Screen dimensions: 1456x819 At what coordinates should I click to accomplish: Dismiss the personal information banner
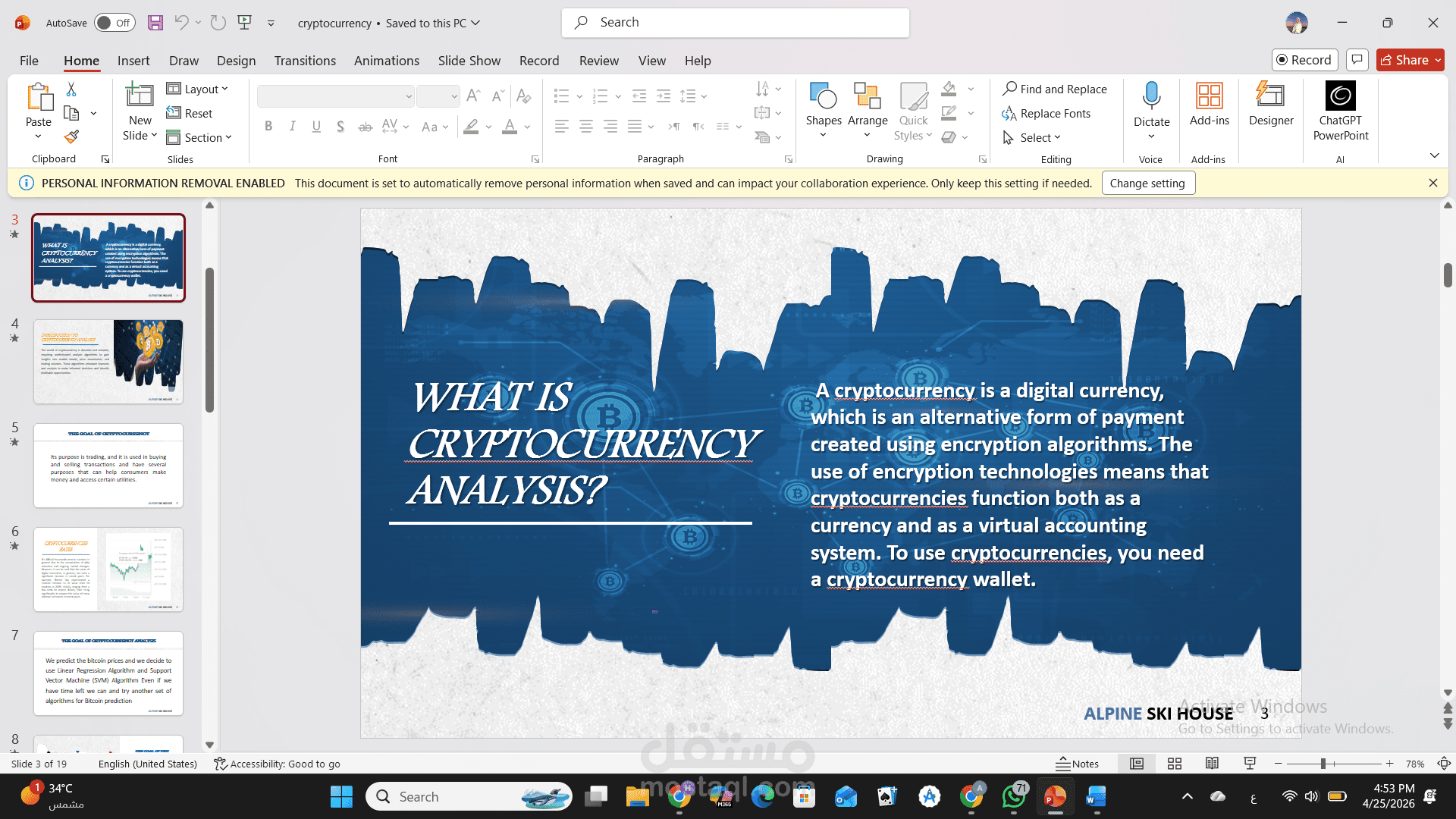click(x=1432, y=183)
